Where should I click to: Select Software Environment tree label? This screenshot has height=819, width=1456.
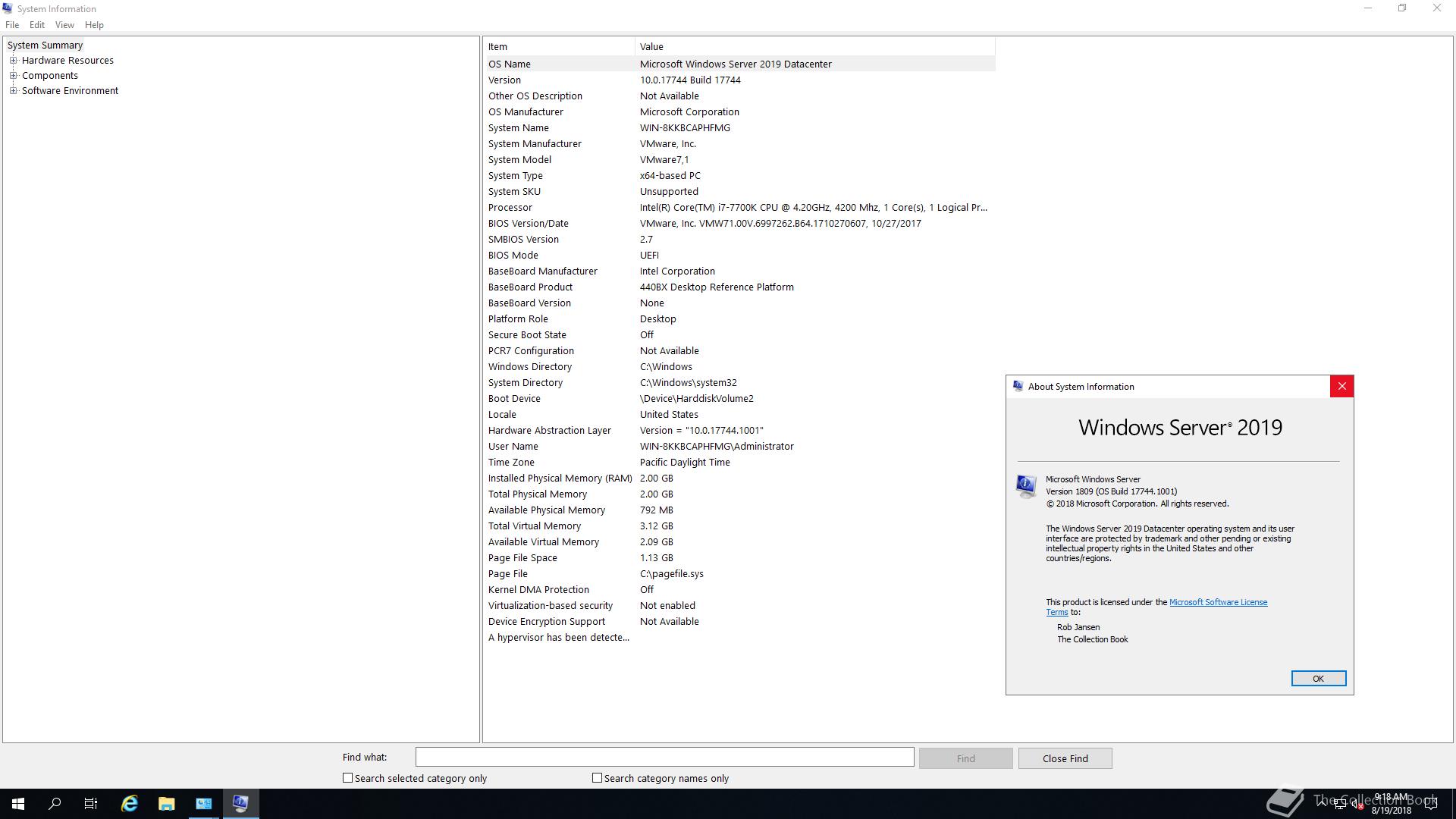(70, 90)
